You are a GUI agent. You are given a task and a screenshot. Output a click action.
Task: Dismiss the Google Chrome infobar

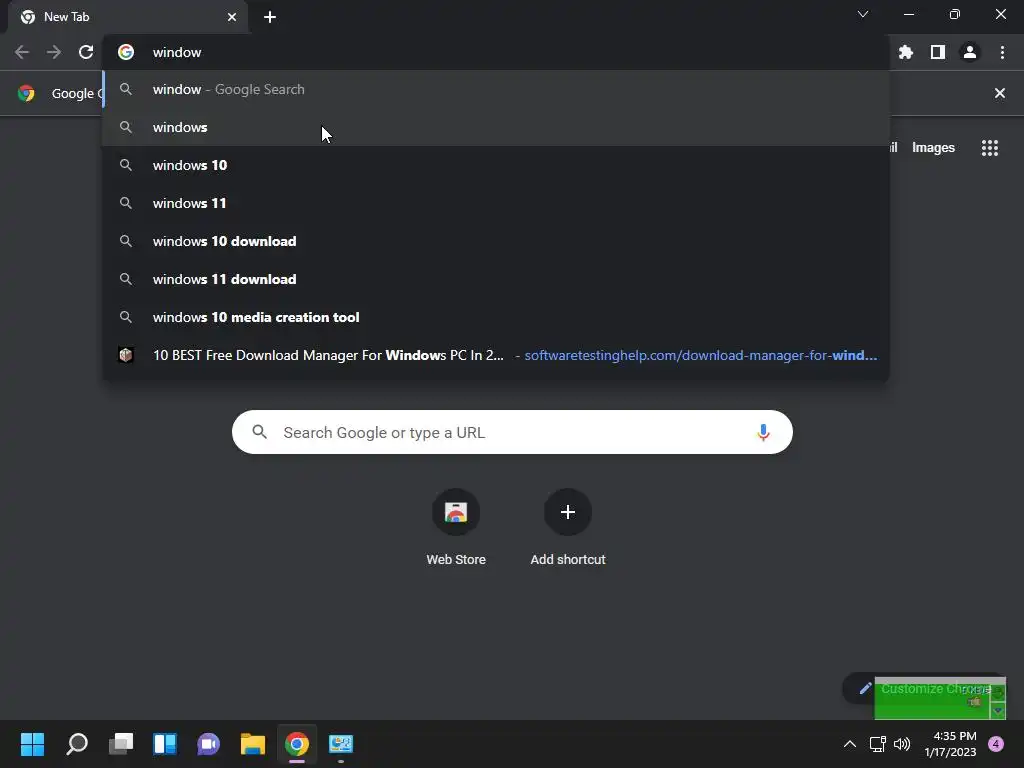coord(999,93)
